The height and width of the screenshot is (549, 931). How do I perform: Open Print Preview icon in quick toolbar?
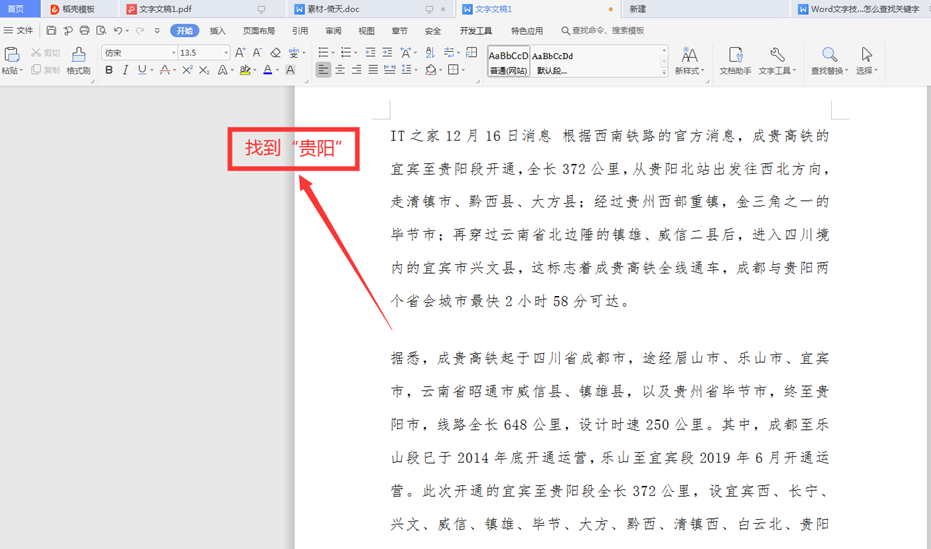[x=102, y=30]
